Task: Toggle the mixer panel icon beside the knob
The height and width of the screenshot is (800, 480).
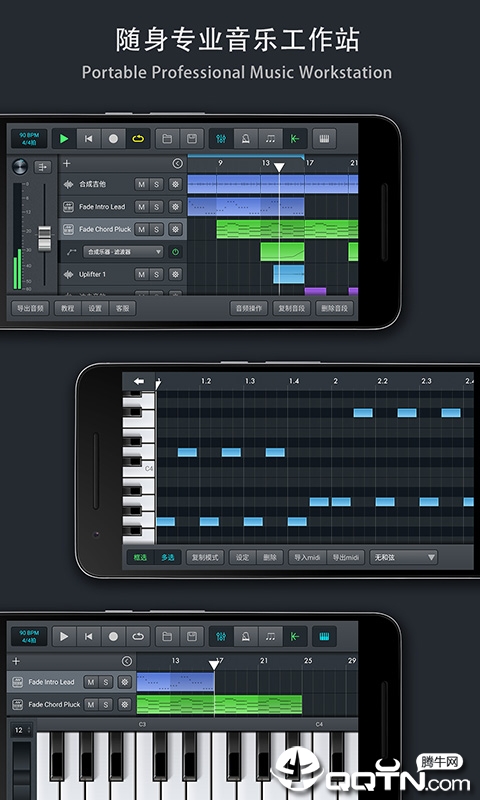Action: (x=42, y=166)
